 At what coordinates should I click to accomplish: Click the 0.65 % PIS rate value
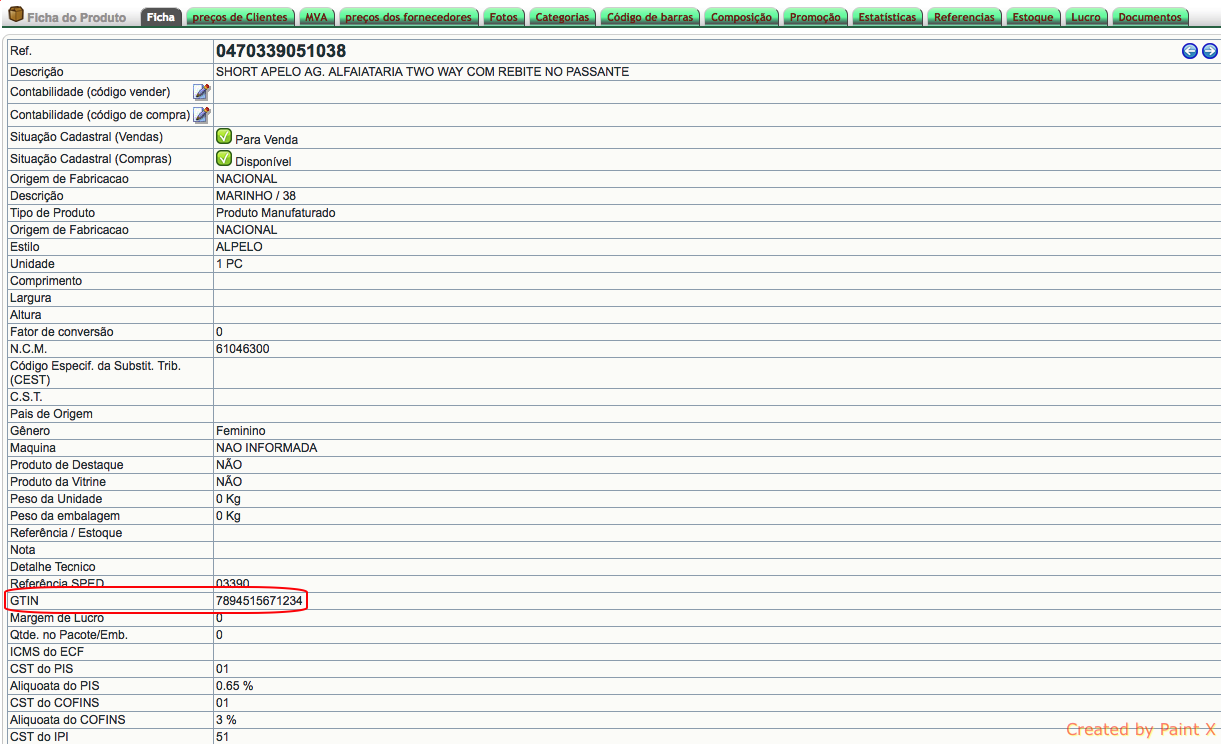click(235, 686)
